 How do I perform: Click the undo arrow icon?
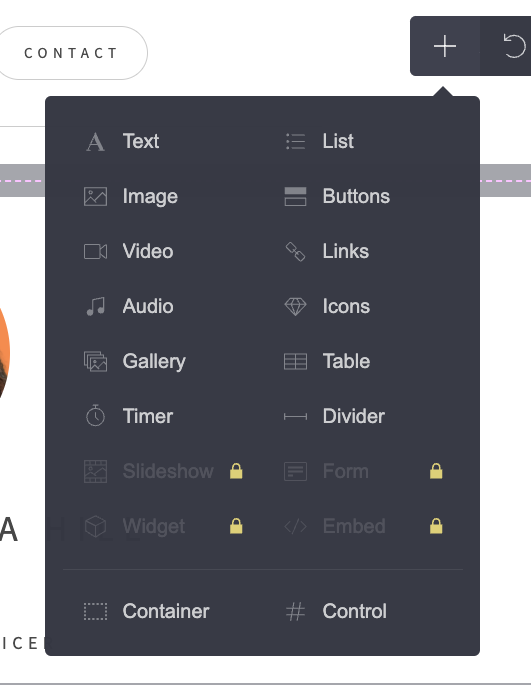point(514,46)
